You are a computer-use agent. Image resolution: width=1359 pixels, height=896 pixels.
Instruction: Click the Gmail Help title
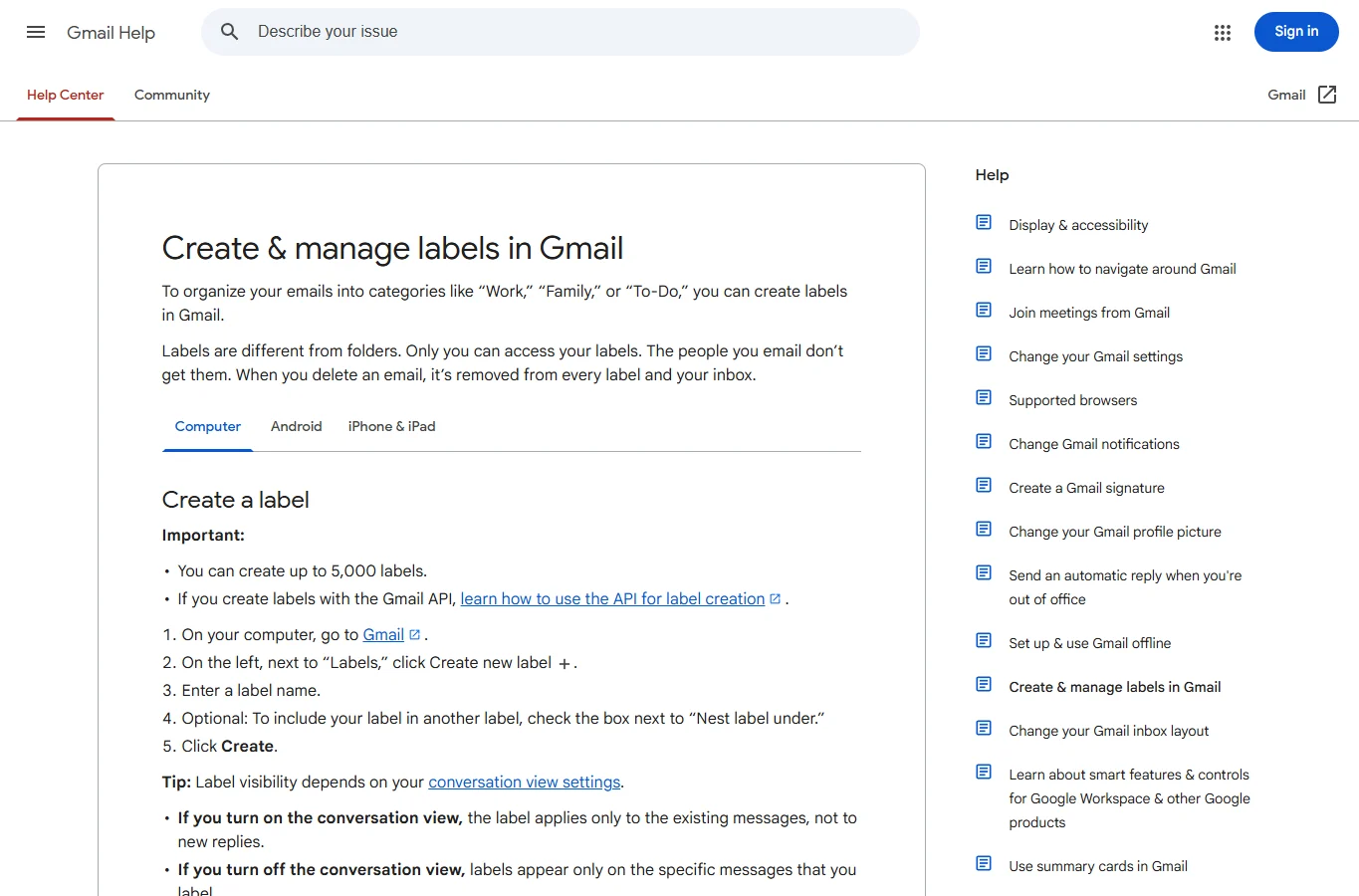tap(112, 32)
